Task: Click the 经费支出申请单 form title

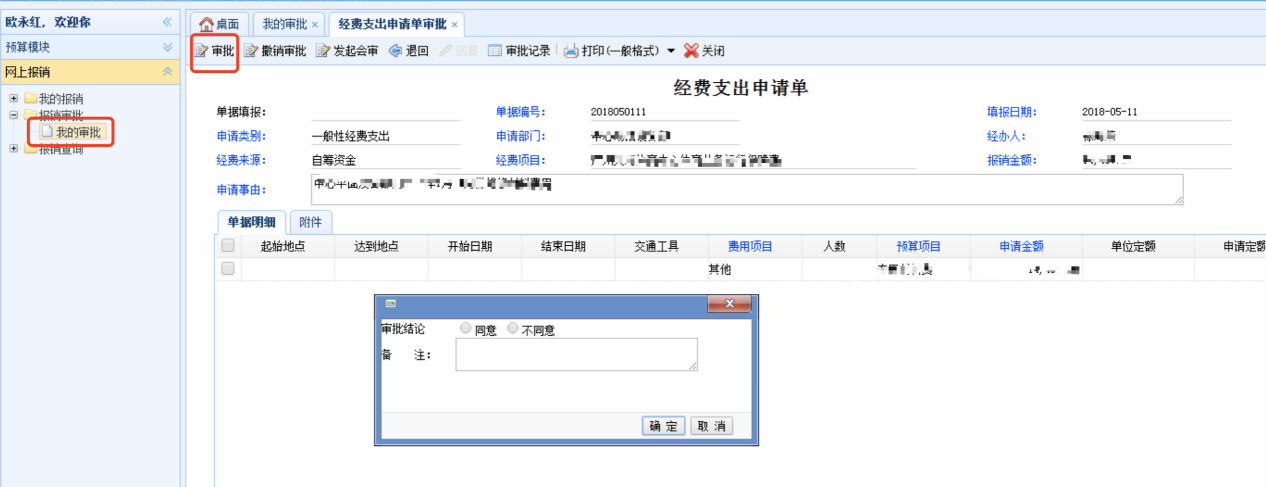Action: pyautogui.click(x=741, y=88)
